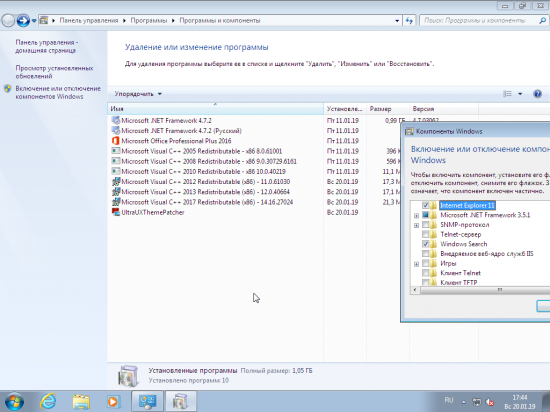
Task: Click the Visual C++ 2005 Redistributable icon
Action: pos(115,151)
